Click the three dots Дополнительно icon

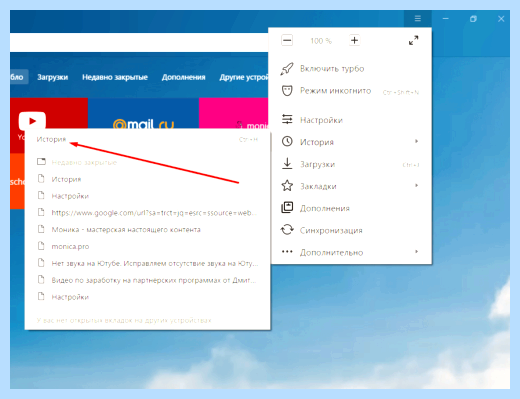tap(287, 252)
